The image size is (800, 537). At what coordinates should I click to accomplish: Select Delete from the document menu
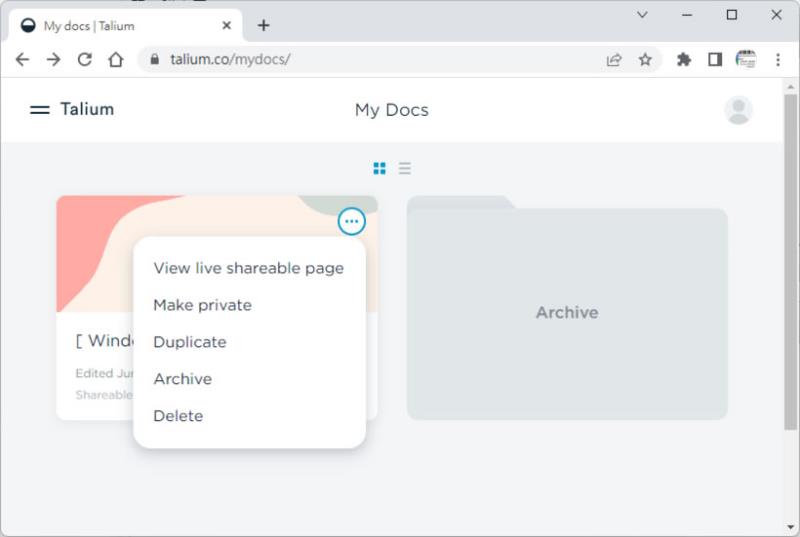coord(178,416)
